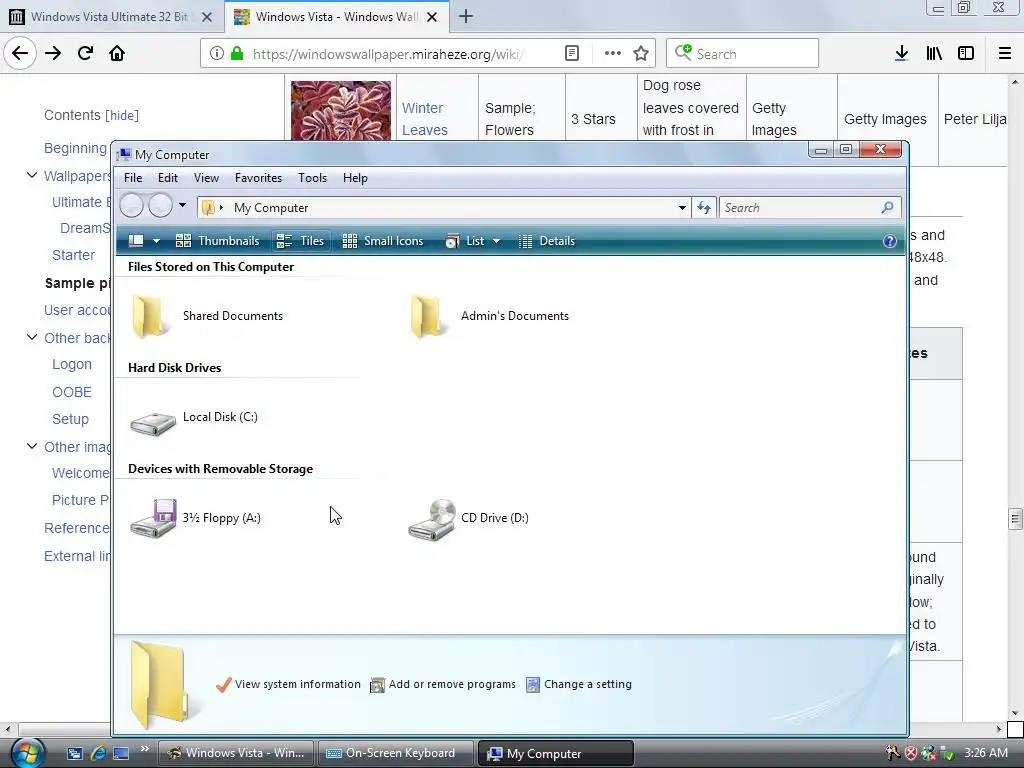The width and height of the screenshot is (1024, 768).
Task: Click the Firefox back arrow button
Action: [20, 53]
